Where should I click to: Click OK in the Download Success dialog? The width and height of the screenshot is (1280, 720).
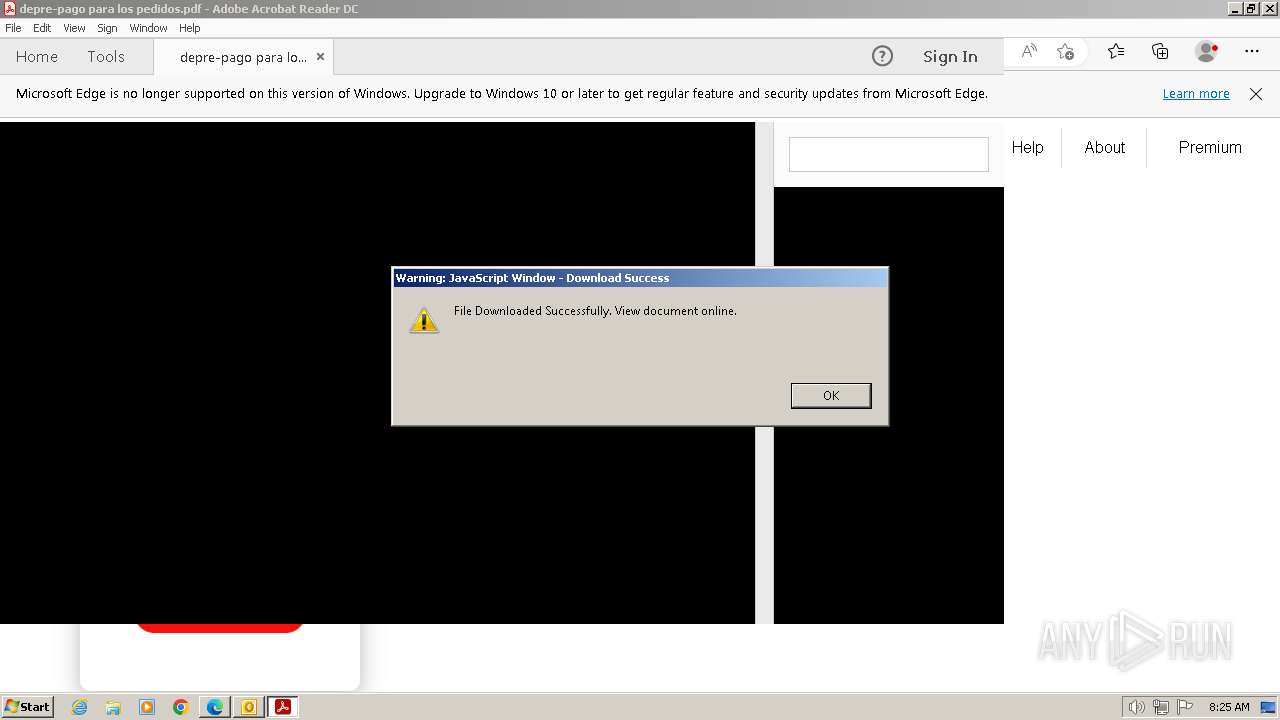point(831,396)
